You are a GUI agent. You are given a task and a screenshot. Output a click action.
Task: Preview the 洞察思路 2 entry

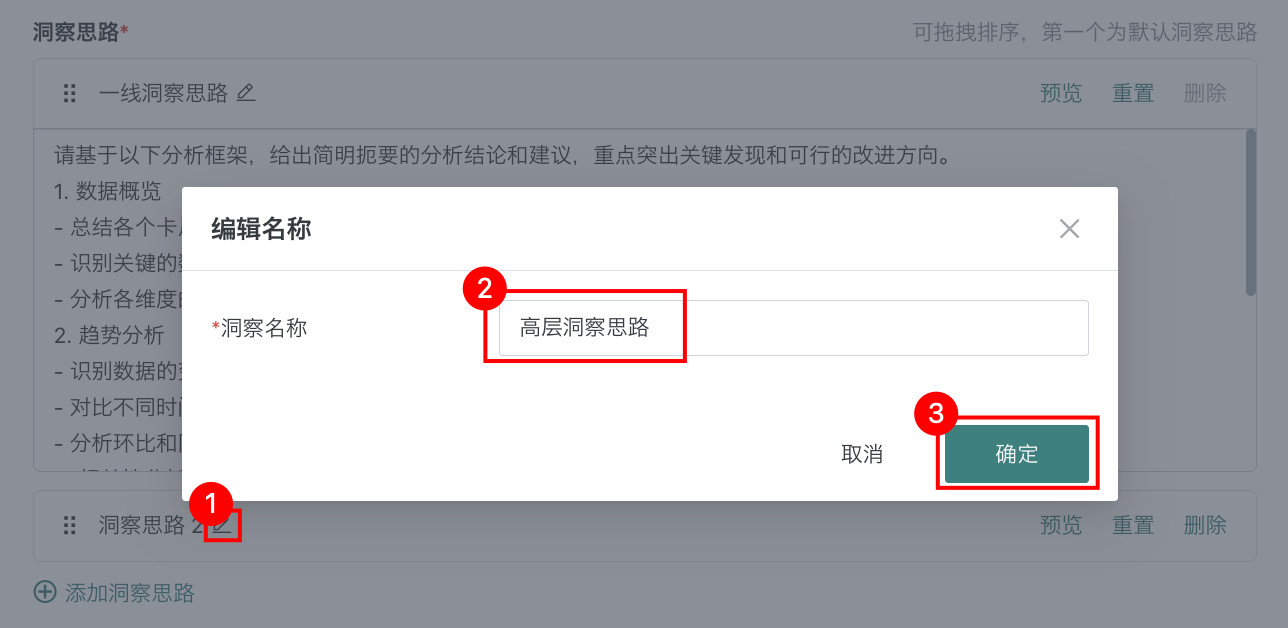pos(1061,525)
